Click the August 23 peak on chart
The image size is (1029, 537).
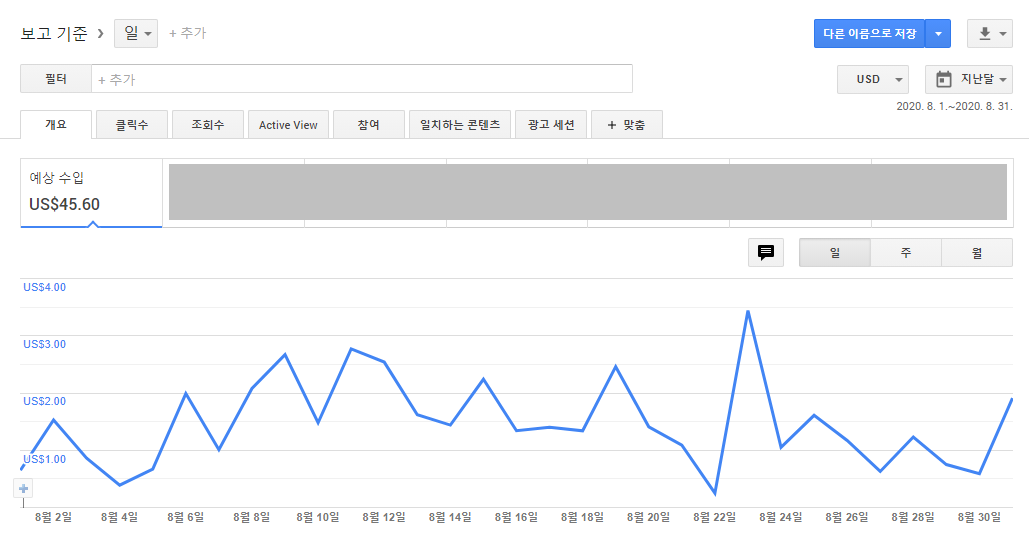[x=747, y=311]
